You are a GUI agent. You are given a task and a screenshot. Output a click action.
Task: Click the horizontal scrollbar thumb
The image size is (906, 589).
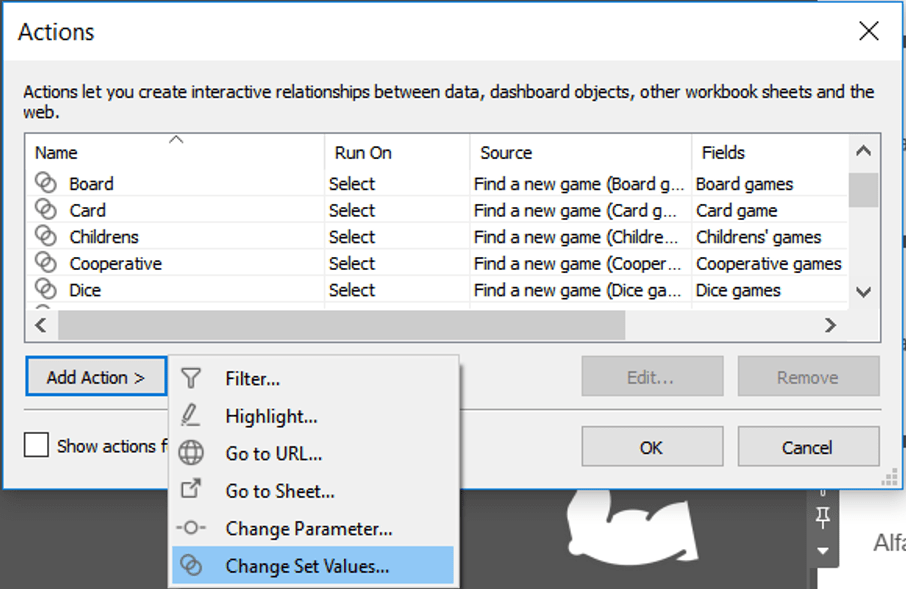pos(340,325)
